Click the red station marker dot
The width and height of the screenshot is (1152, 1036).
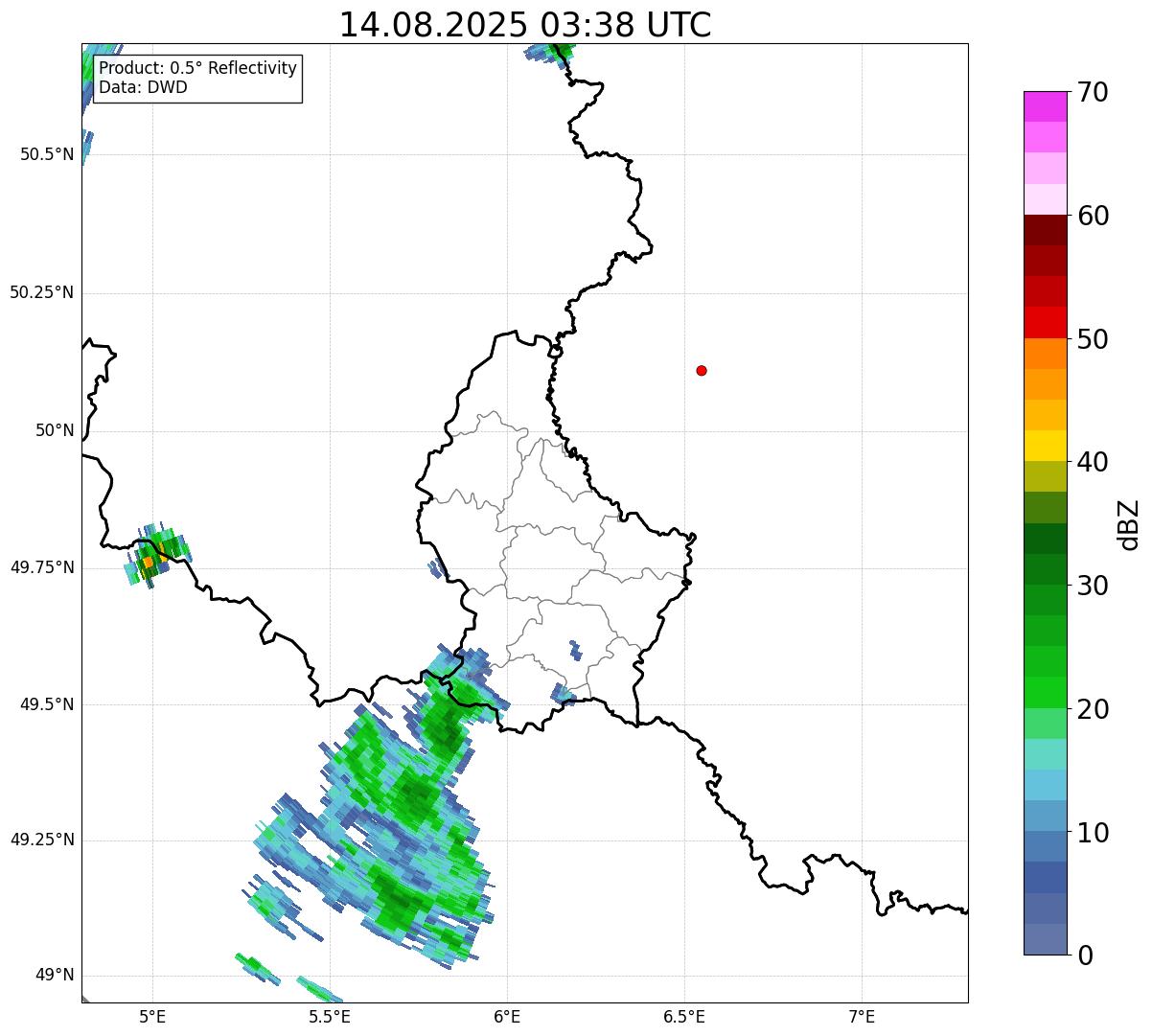(x=702, y=370)
